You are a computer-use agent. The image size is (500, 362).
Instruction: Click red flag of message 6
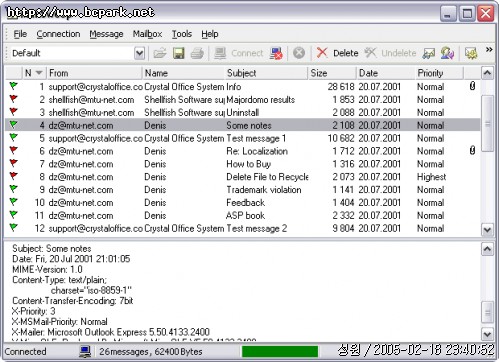click(13, 150)
